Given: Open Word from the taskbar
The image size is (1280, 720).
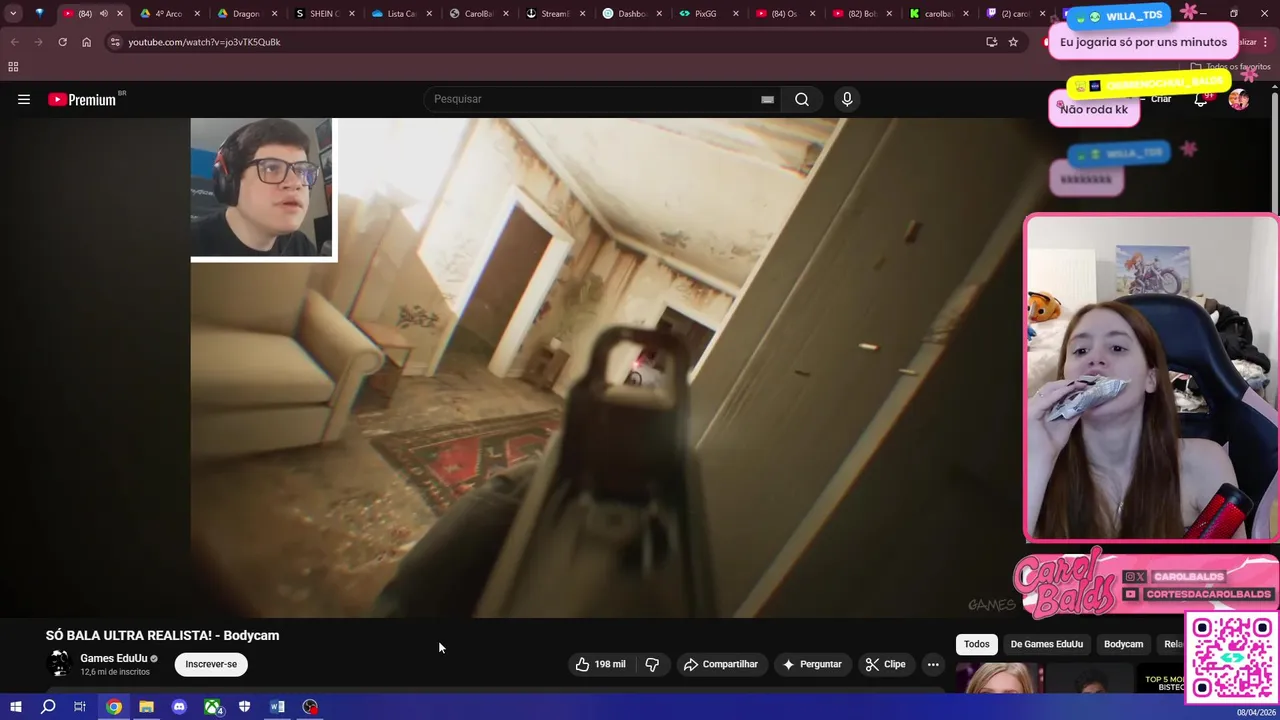Looking at the screenshot, I should pos(277,707).
